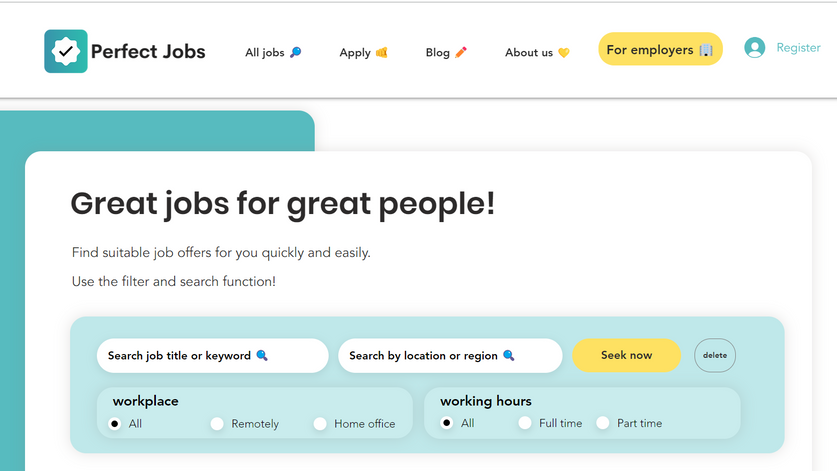The height and width of the screenshot is (471, 837).
Task: Click the Perfect Jobs checkmark logo icon
Action: tap(66, 51)
